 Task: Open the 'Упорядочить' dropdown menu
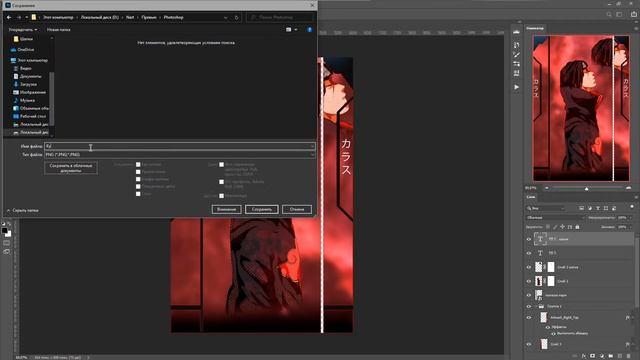[23, 30]
